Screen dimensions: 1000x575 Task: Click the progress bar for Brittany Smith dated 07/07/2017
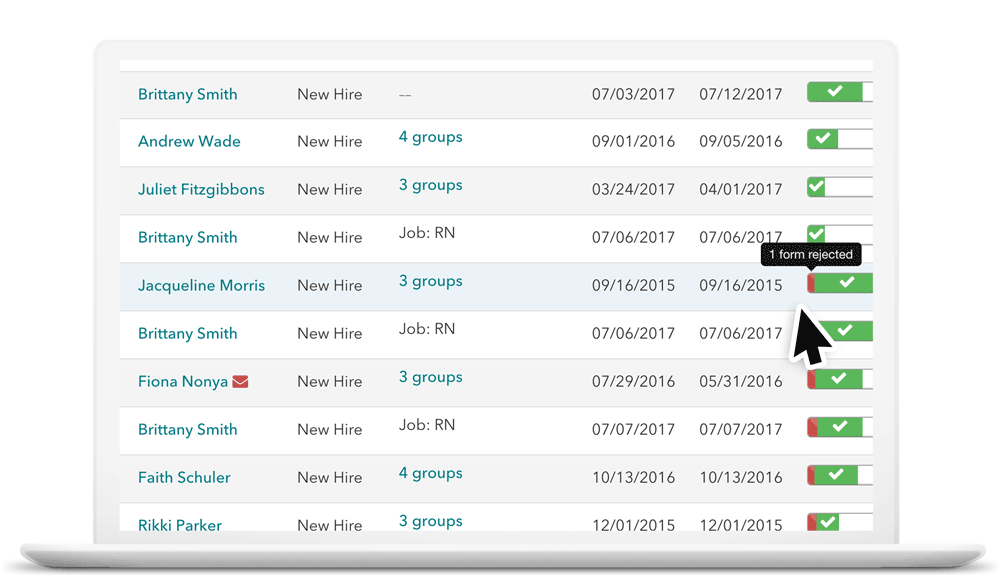tap(840, 427)
